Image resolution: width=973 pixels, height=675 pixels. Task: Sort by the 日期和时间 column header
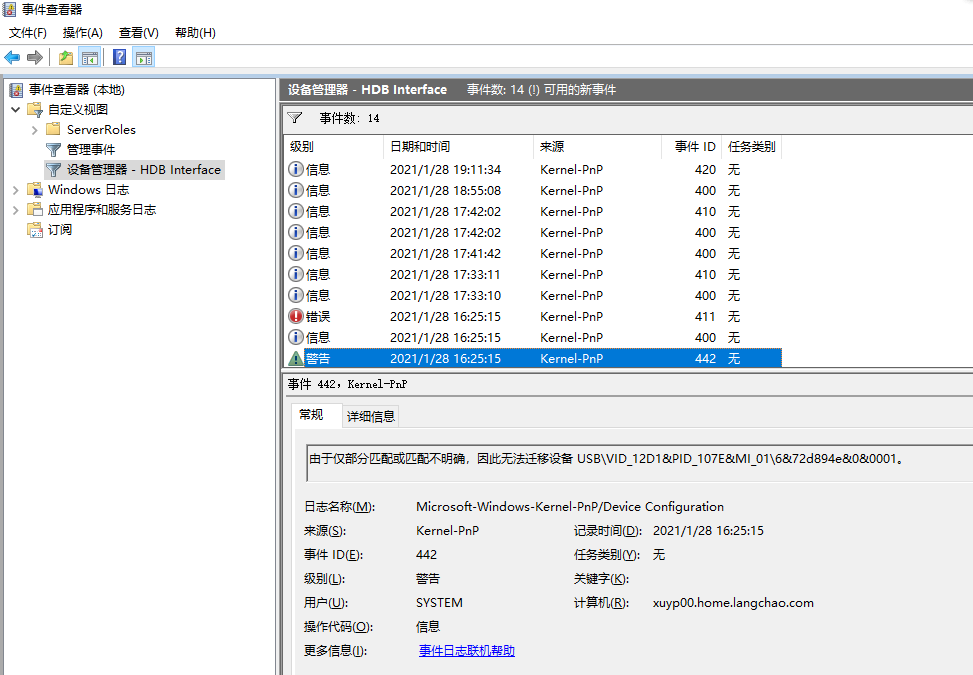[459, 147]
